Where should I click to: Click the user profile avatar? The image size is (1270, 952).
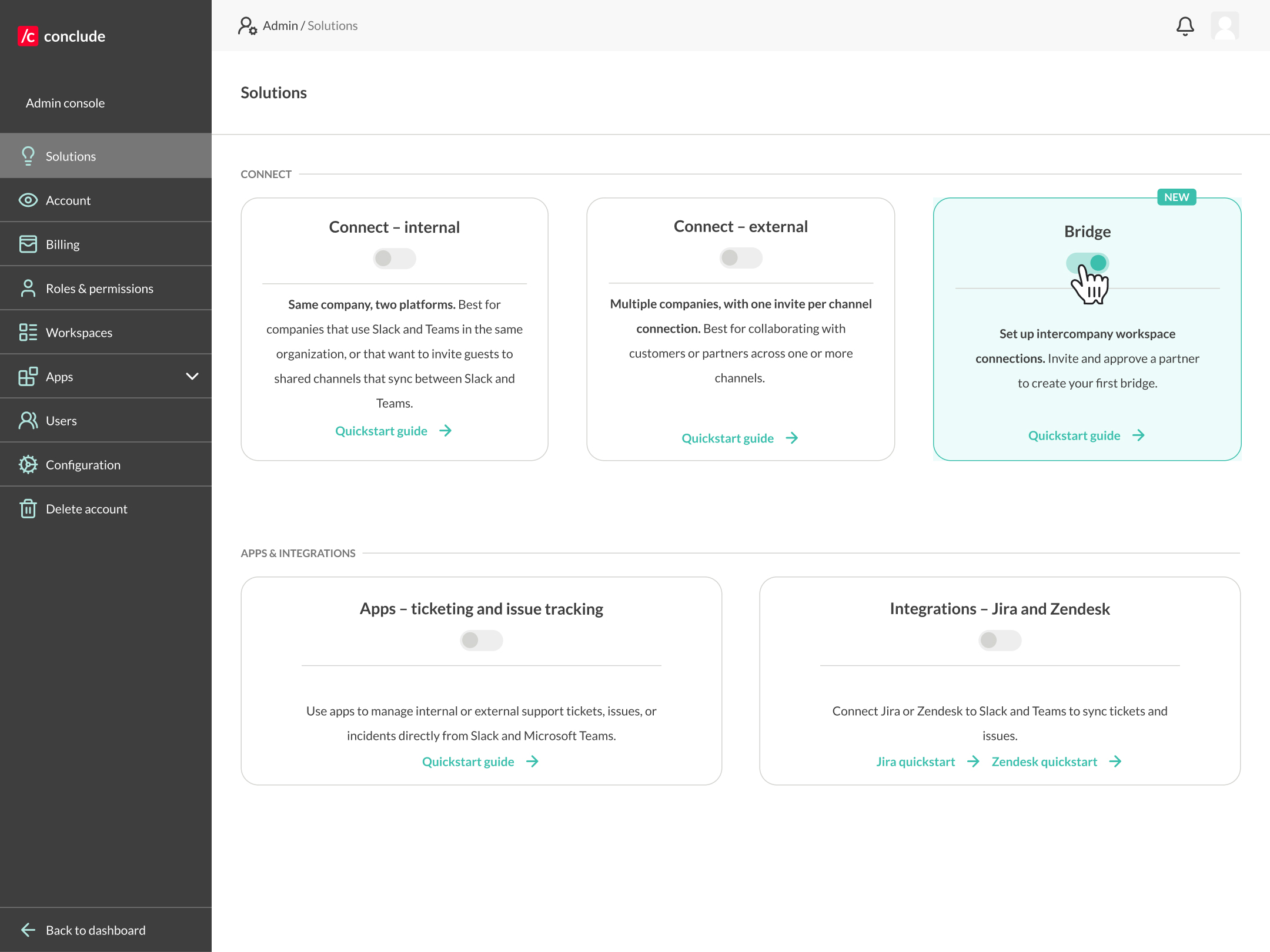(x=1225, y=26)
